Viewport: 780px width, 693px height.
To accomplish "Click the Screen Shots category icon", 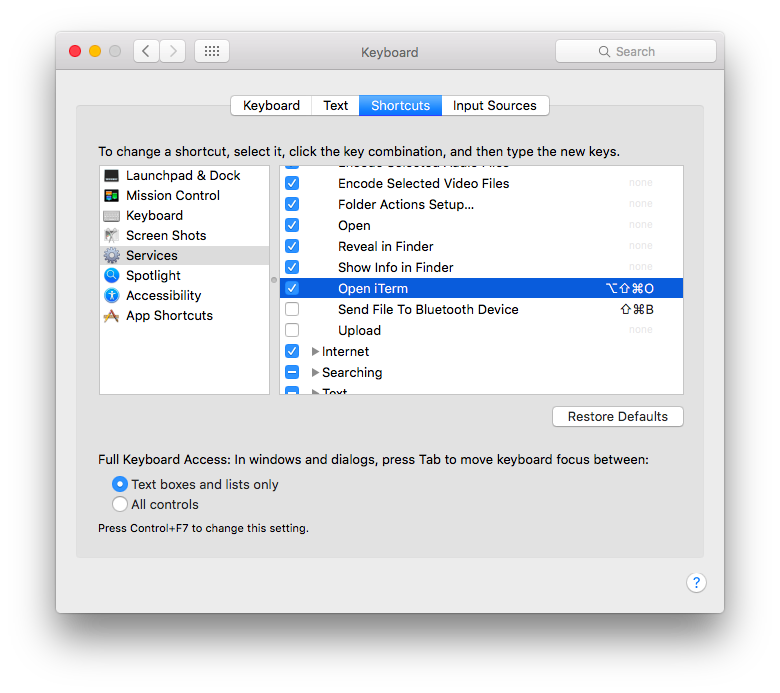I will [111, 235].
